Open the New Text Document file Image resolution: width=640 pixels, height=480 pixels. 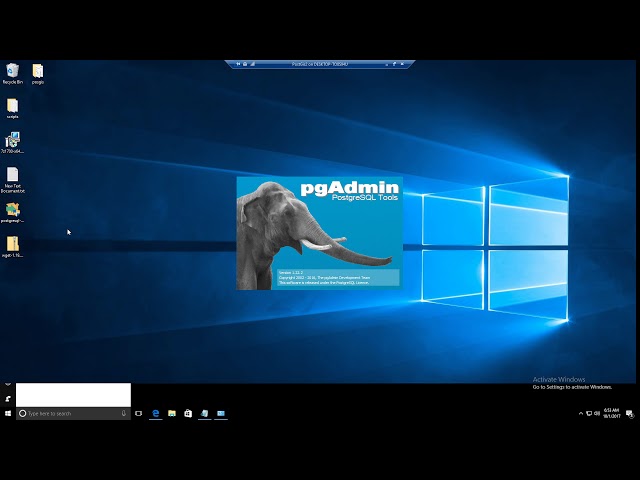(12, 175)
